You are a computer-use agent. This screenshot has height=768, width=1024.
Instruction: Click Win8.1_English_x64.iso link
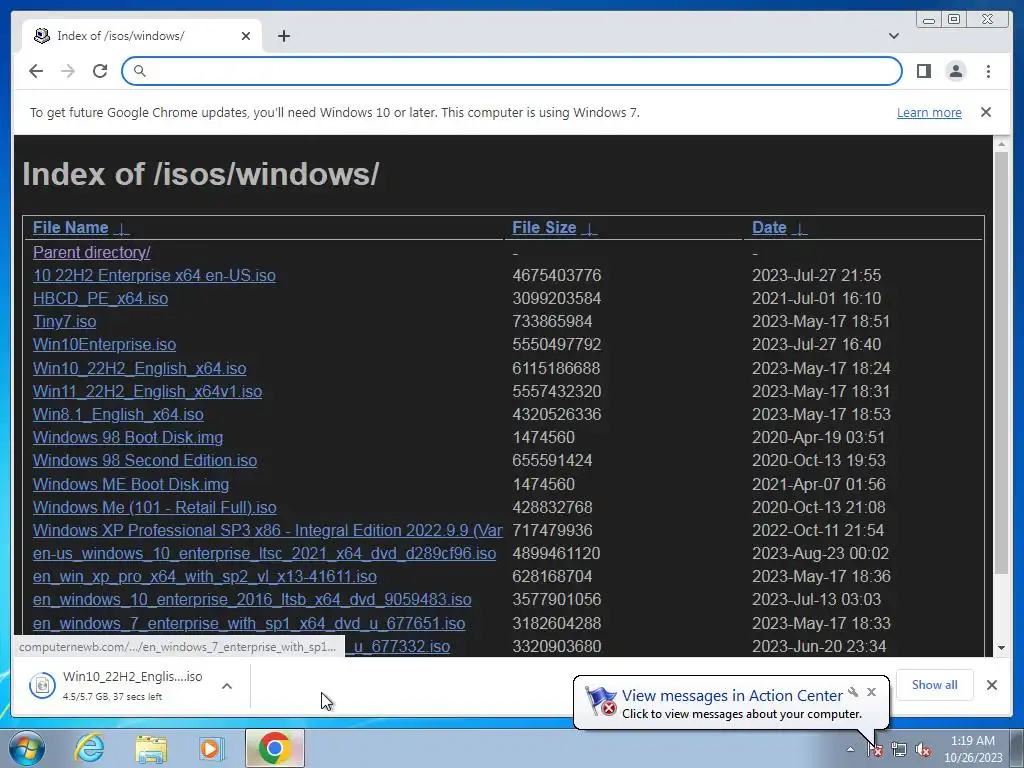pos(118,414)
